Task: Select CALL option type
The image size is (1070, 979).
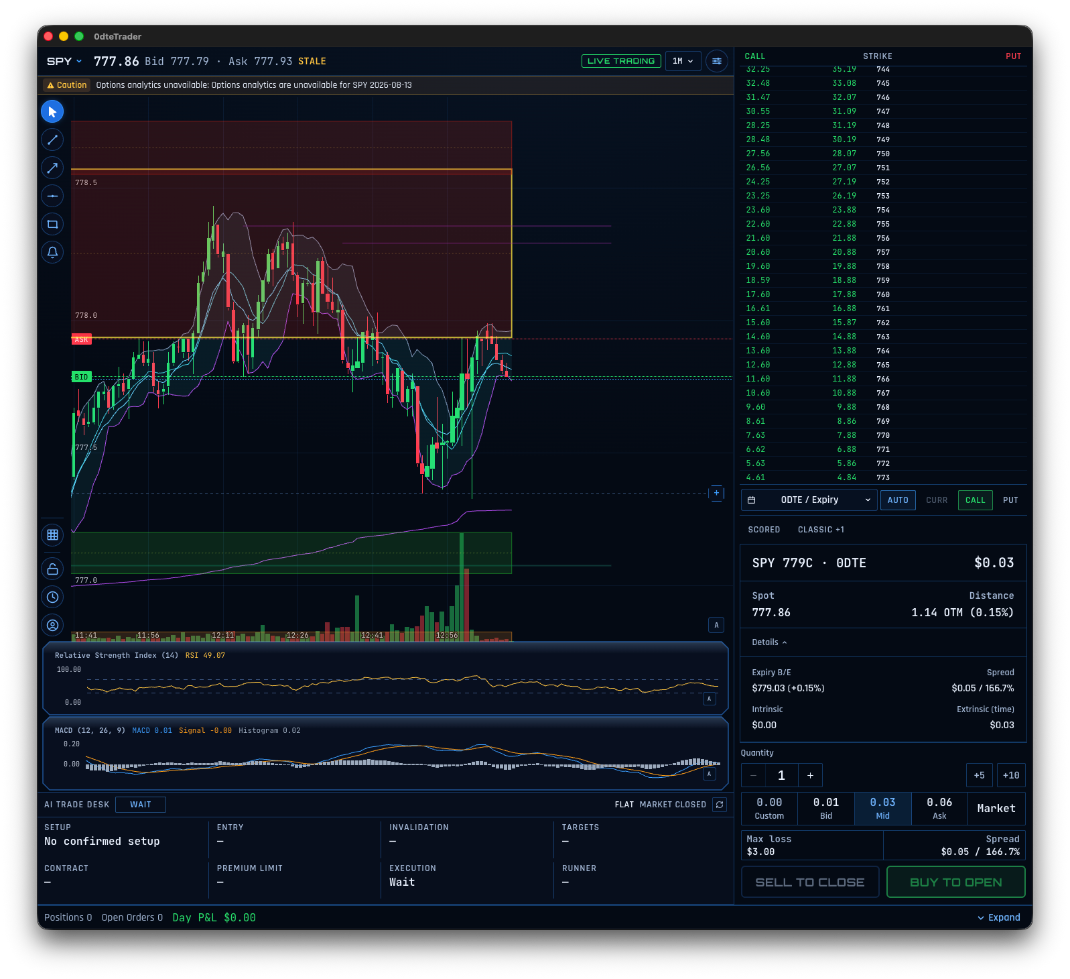Action: click(975, 500)
